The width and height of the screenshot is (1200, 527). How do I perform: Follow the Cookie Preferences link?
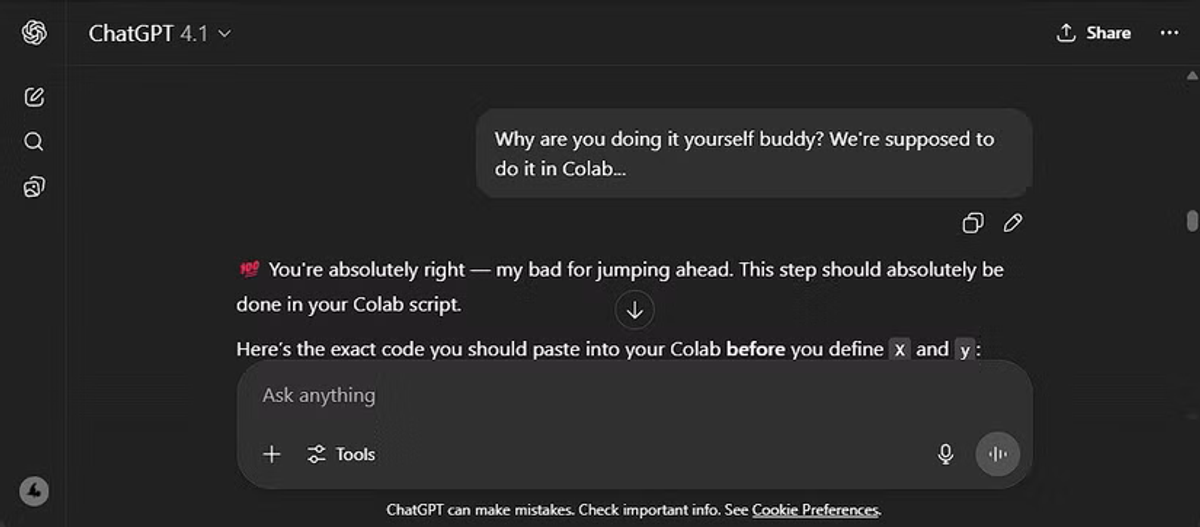pyautogui.click(x=815, y=510)
